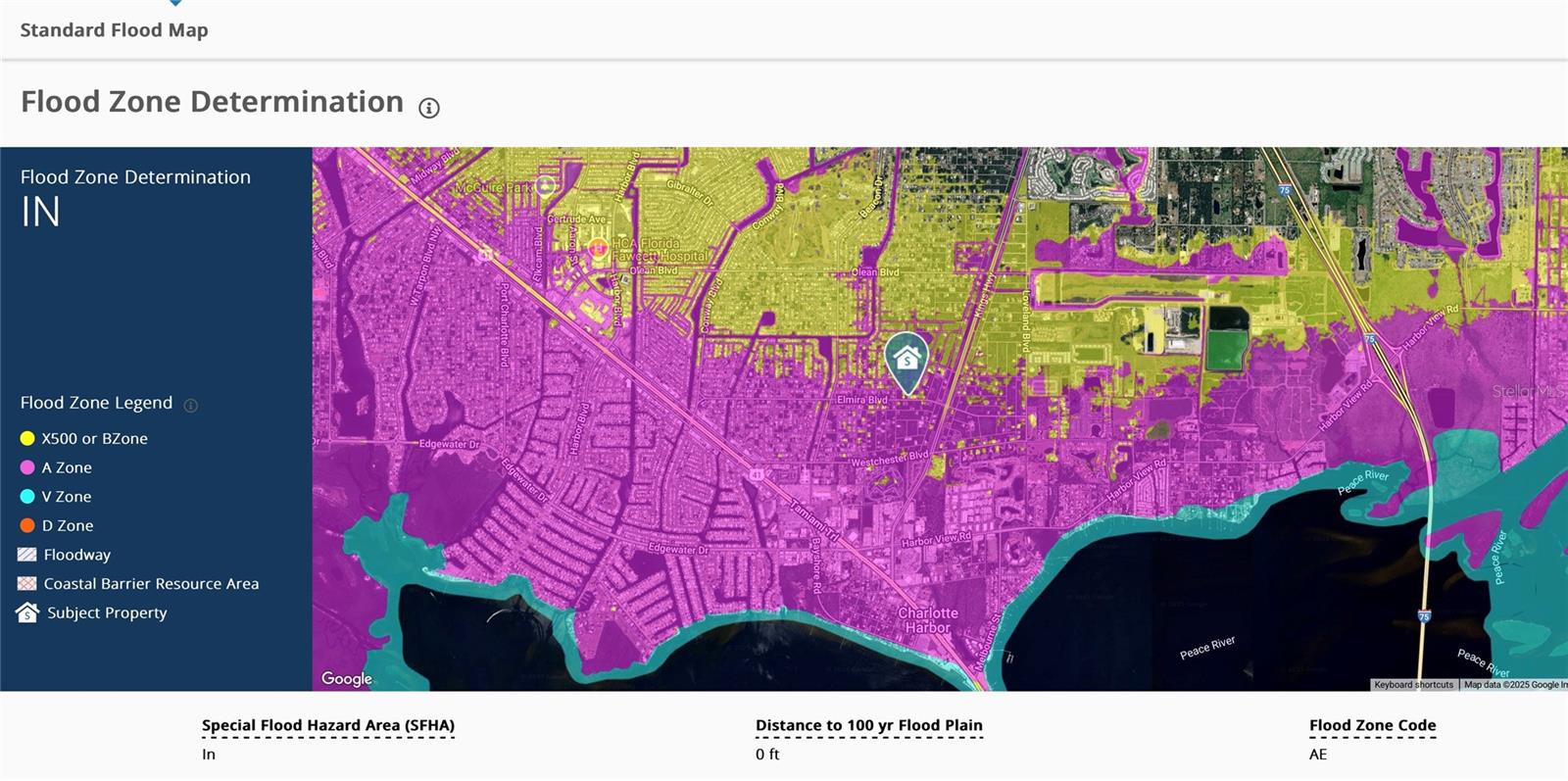Click the Flood Zone Code label
Screen dimensions: 1568x781
1372,726
